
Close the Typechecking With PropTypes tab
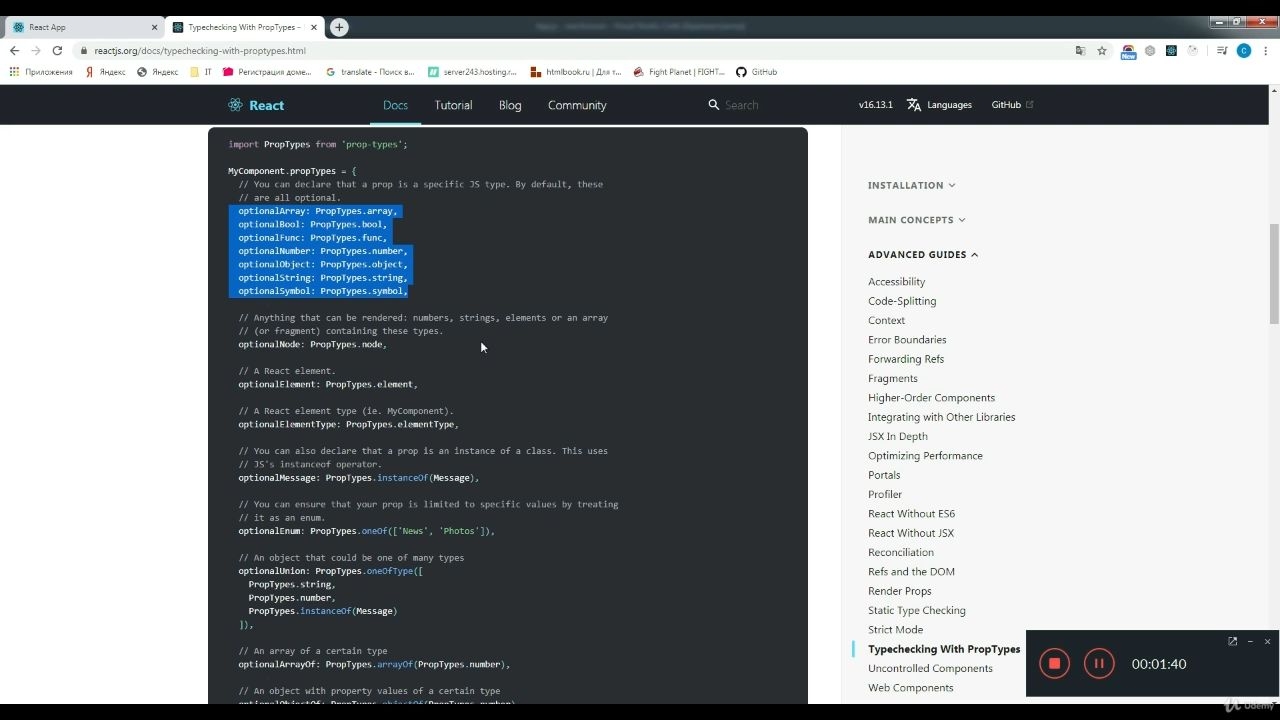pos(315,28)
